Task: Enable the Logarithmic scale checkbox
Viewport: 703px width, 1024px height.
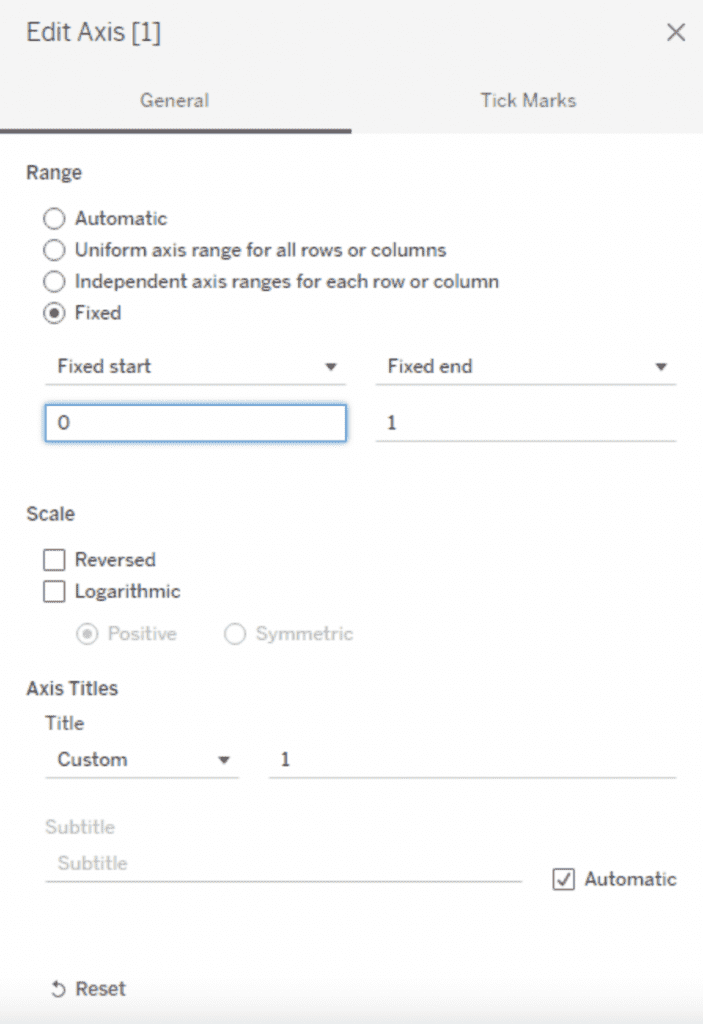Action: tap(55, 591)
